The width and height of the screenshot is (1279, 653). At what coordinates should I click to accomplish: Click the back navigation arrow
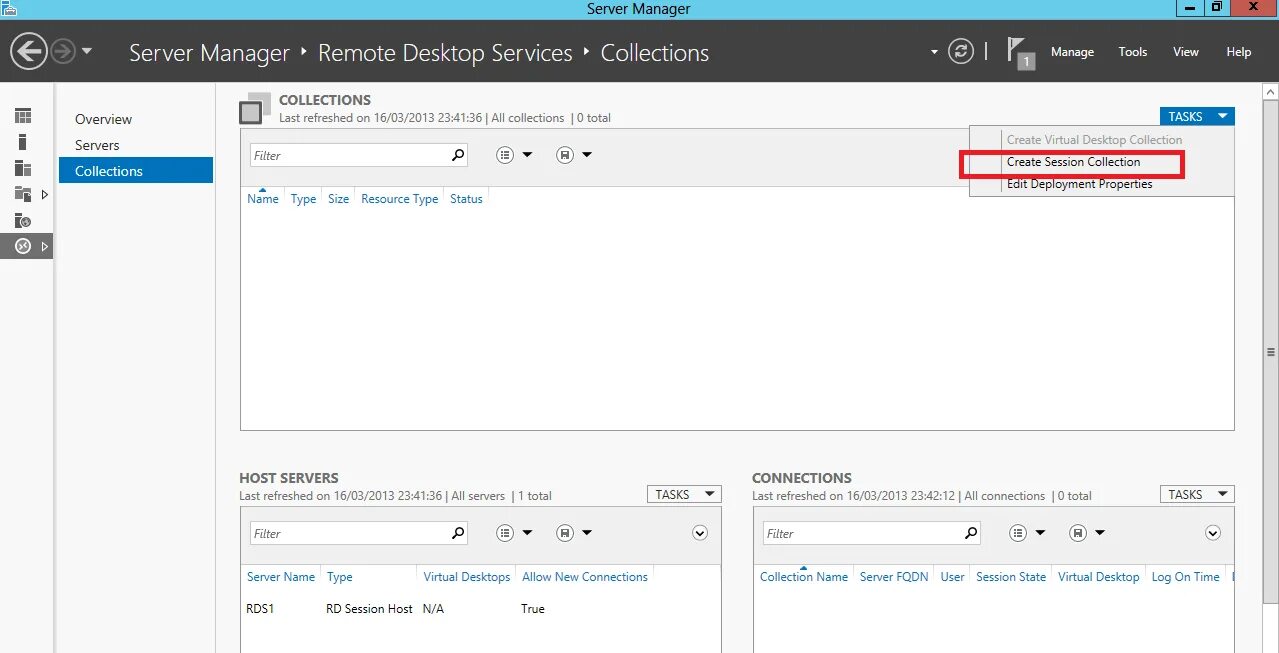(x=28, y=51)
